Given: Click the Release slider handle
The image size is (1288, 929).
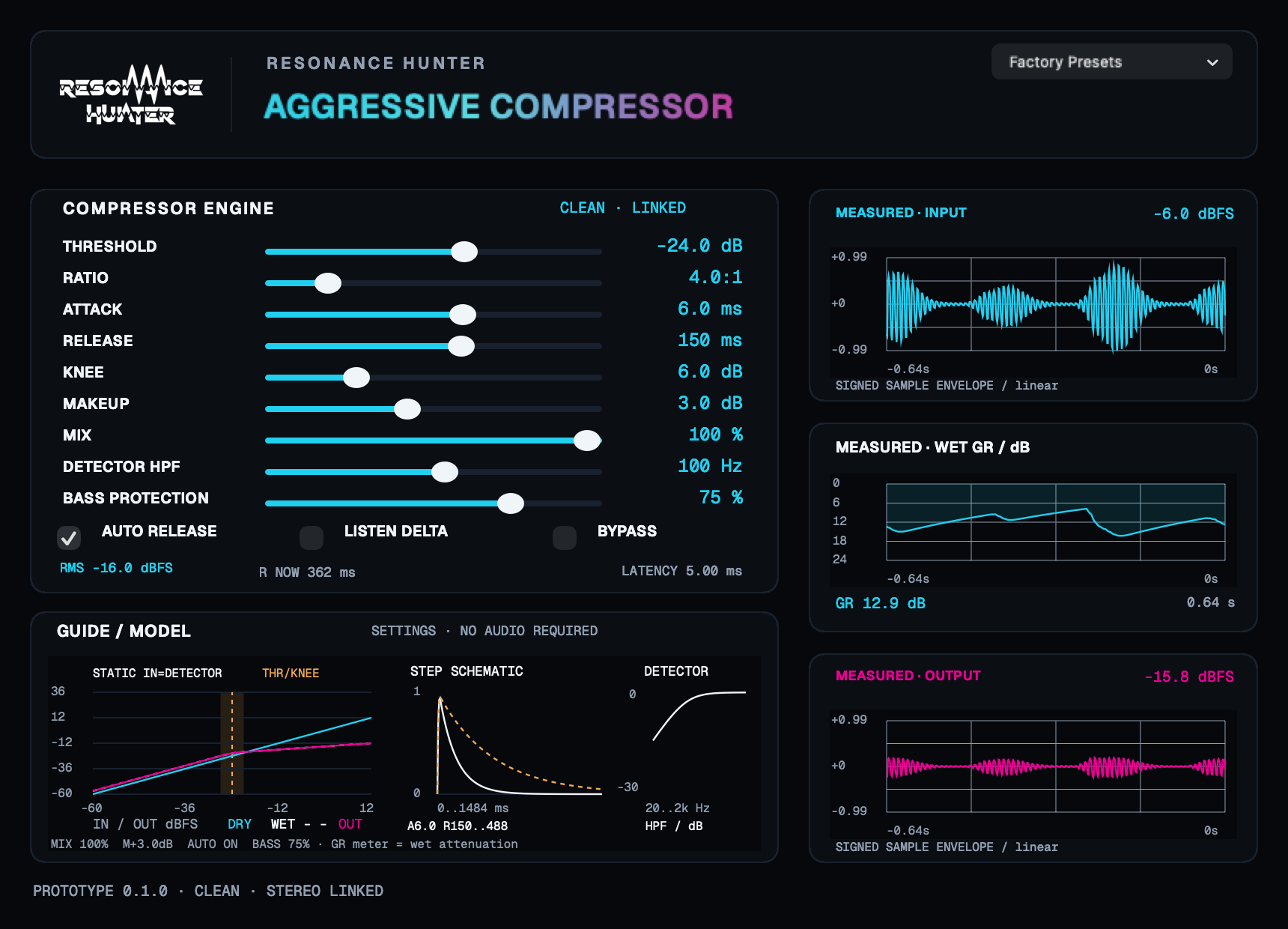Looking at the screenshot, I should pos(461,346).
